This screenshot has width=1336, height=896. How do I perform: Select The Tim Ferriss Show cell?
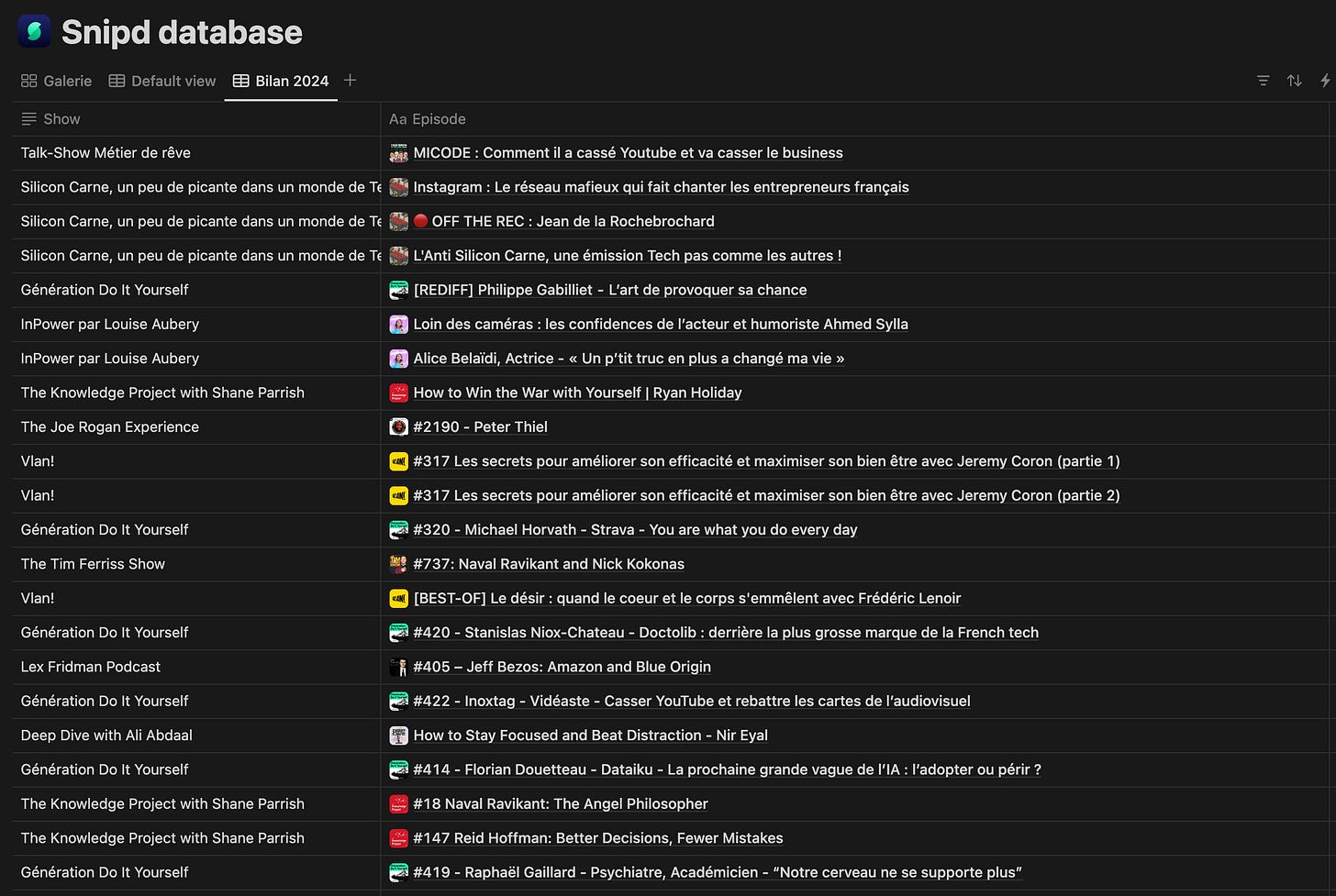pos(196,564)
